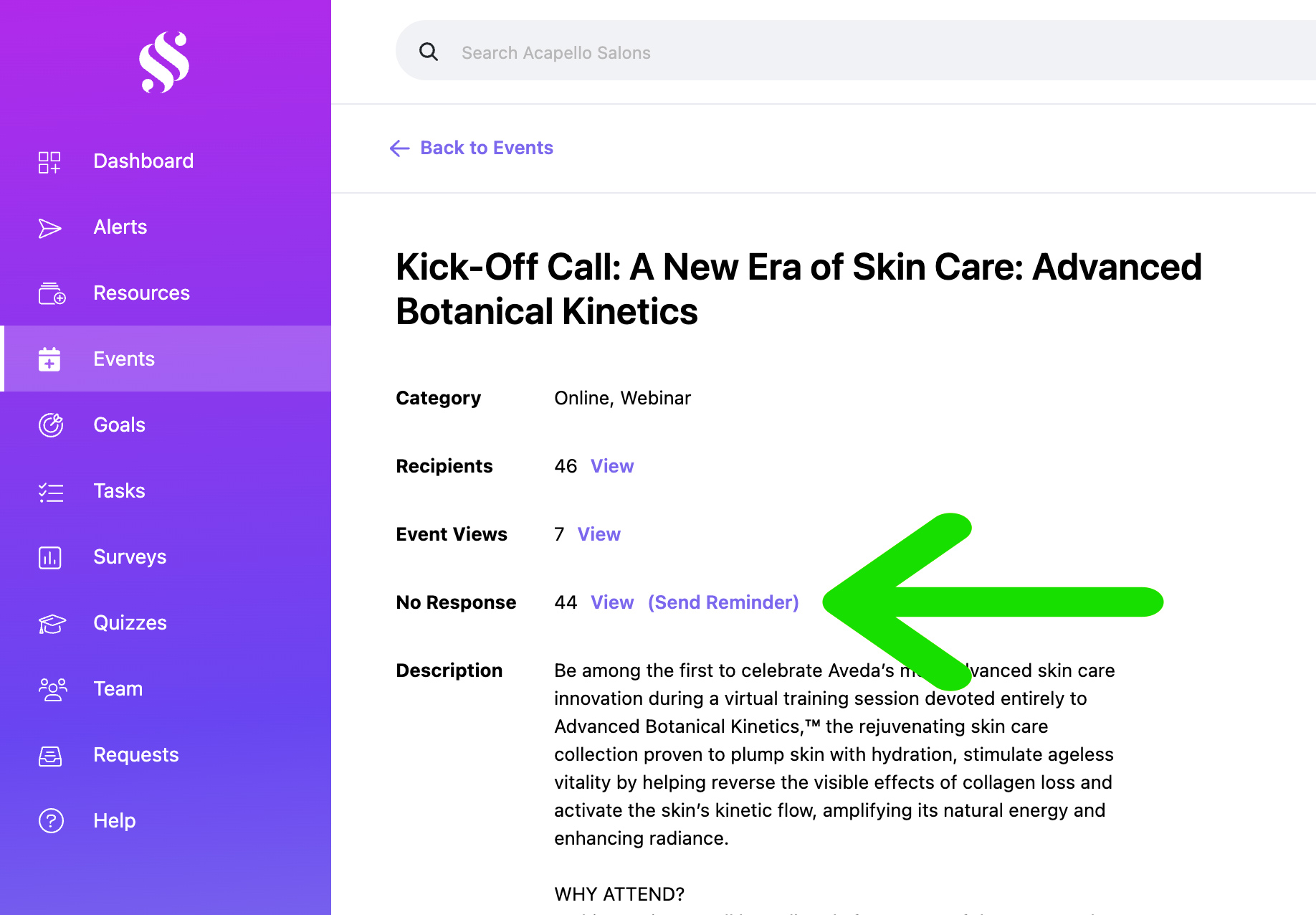Click the "Description" label
Screen dimensions: 1316x915
click(x=449, y=670)
